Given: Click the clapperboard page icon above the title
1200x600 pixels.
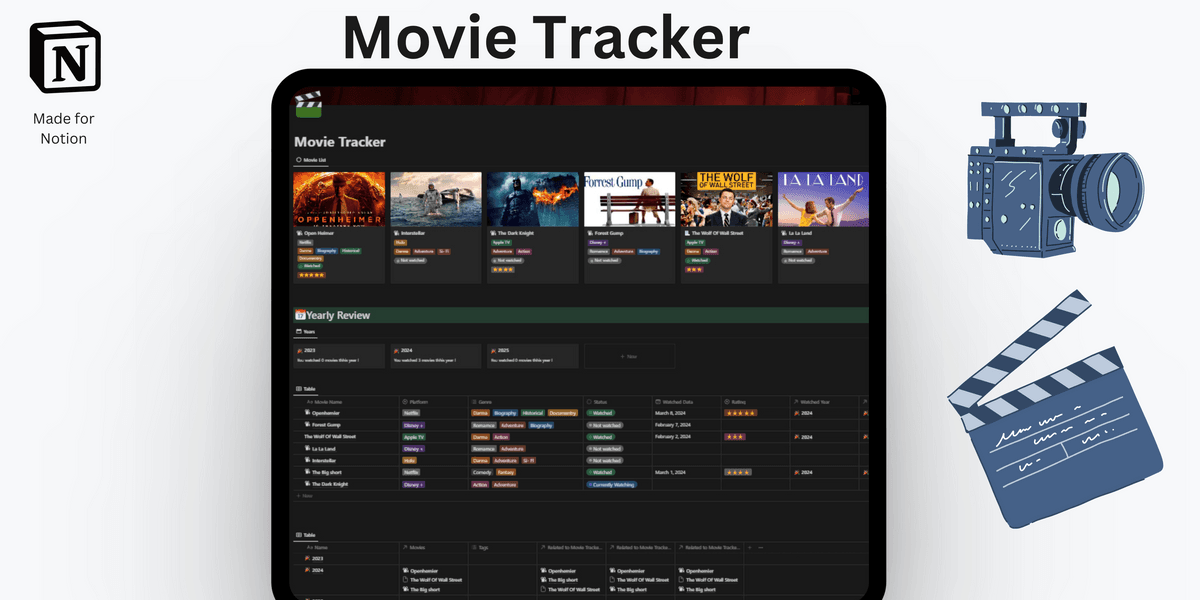Looking at the screenshot, I should pyautogui.click(x=308, y=102).
